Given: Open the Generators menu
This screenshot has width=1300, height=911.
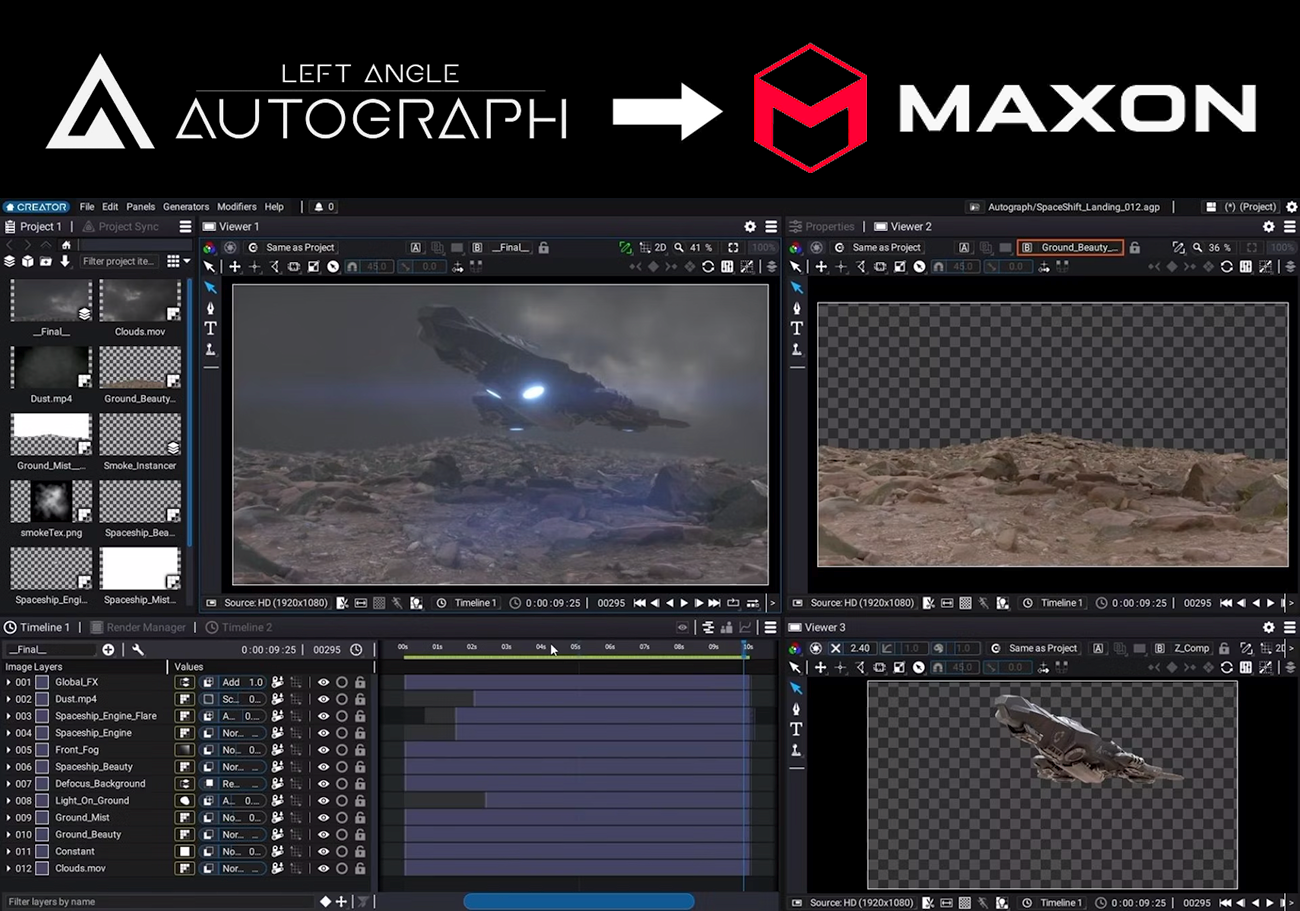Looking at the screenshot, I should [186, 207].
